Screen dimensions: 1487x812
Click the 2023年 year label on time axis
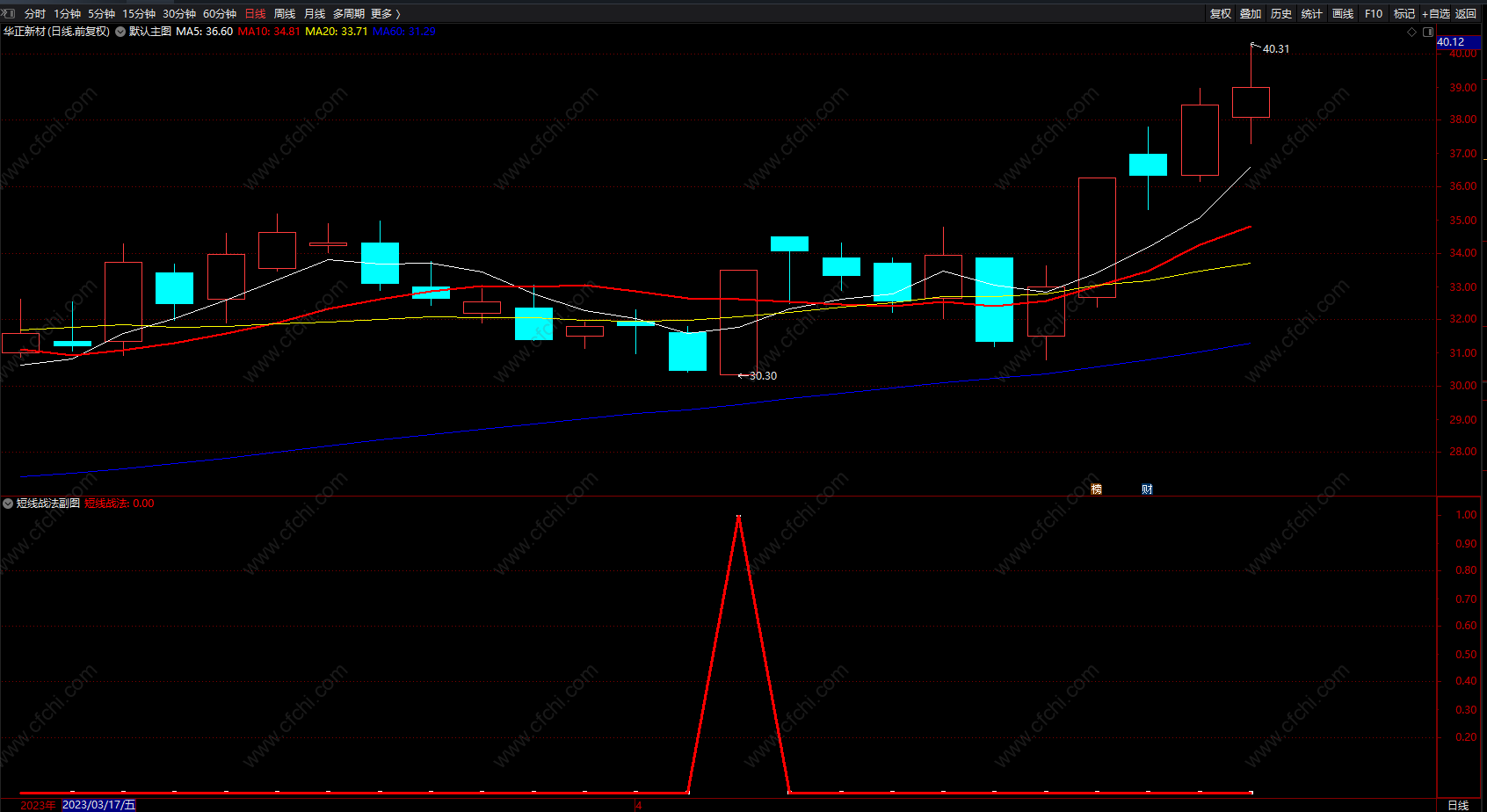38,805
